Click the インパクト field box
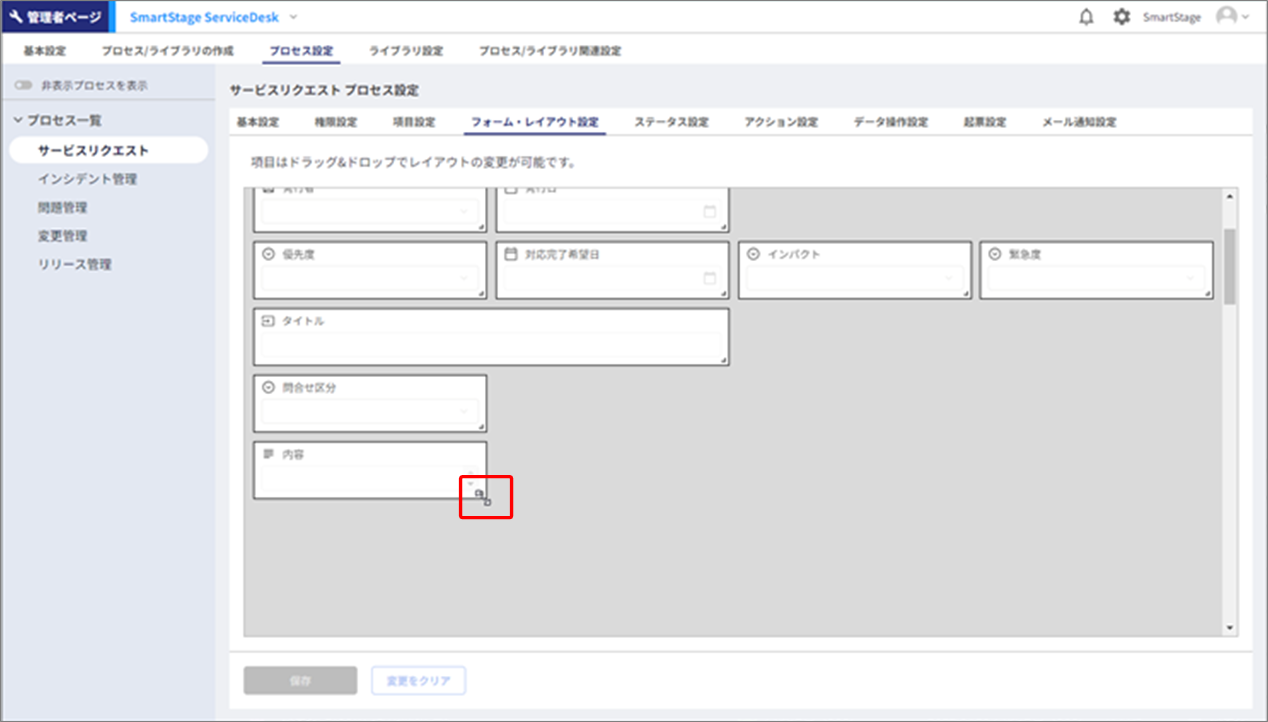This screenshot has height=722, width=1268. (855, 270)
